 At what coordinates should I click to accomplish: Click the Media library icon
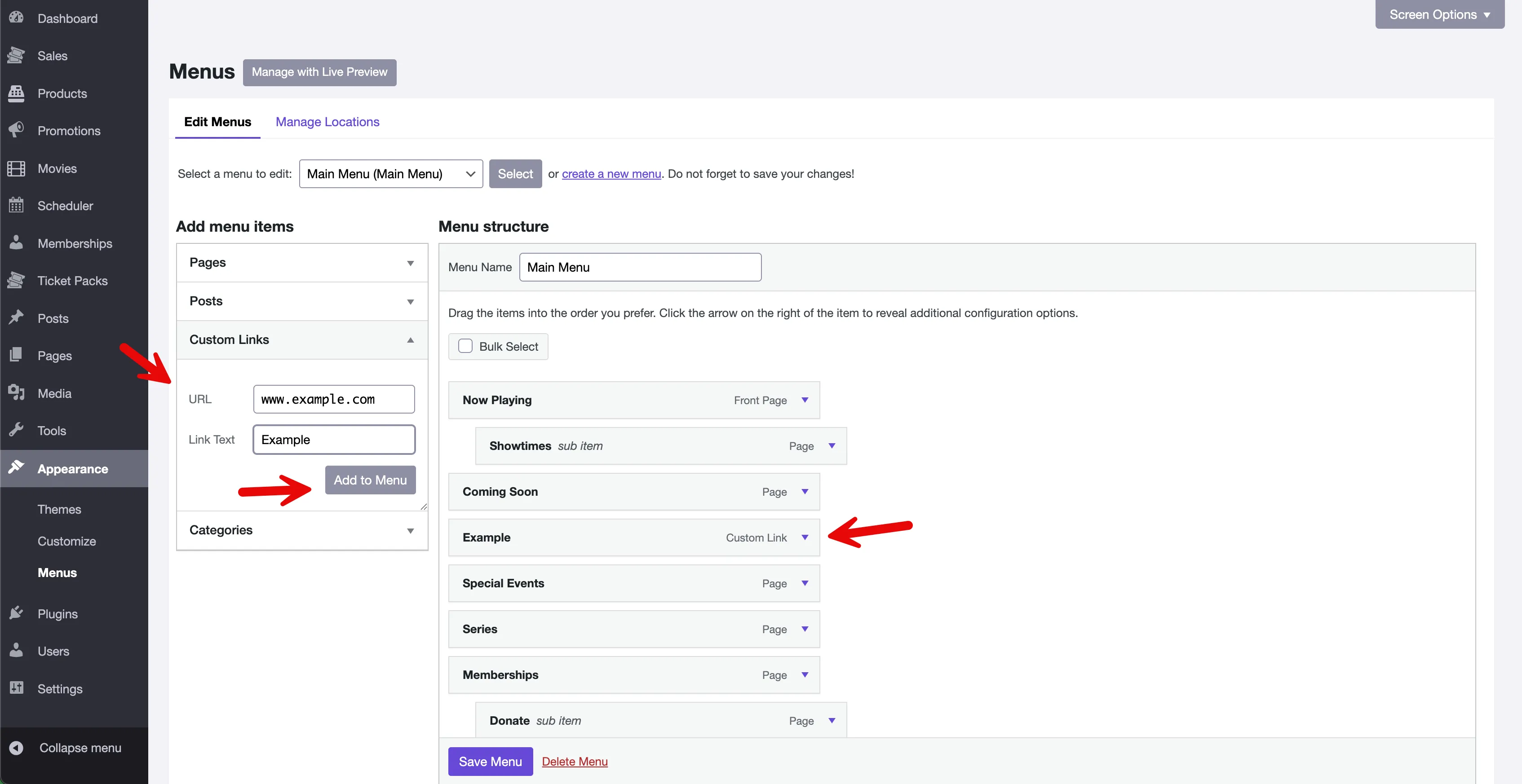click(x=16, y=392)
